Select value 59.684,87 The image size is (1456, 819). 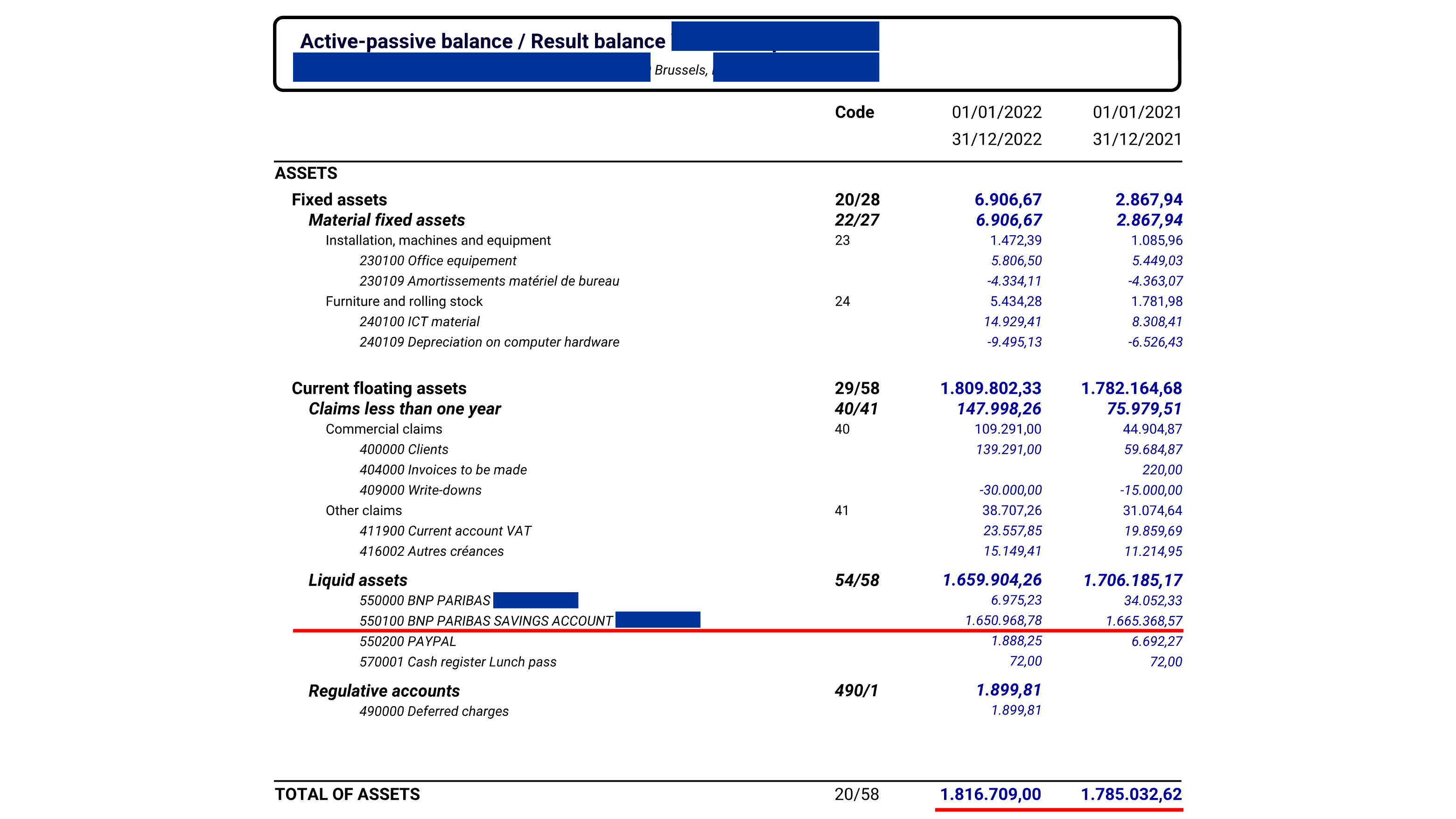pos(1153,449)
